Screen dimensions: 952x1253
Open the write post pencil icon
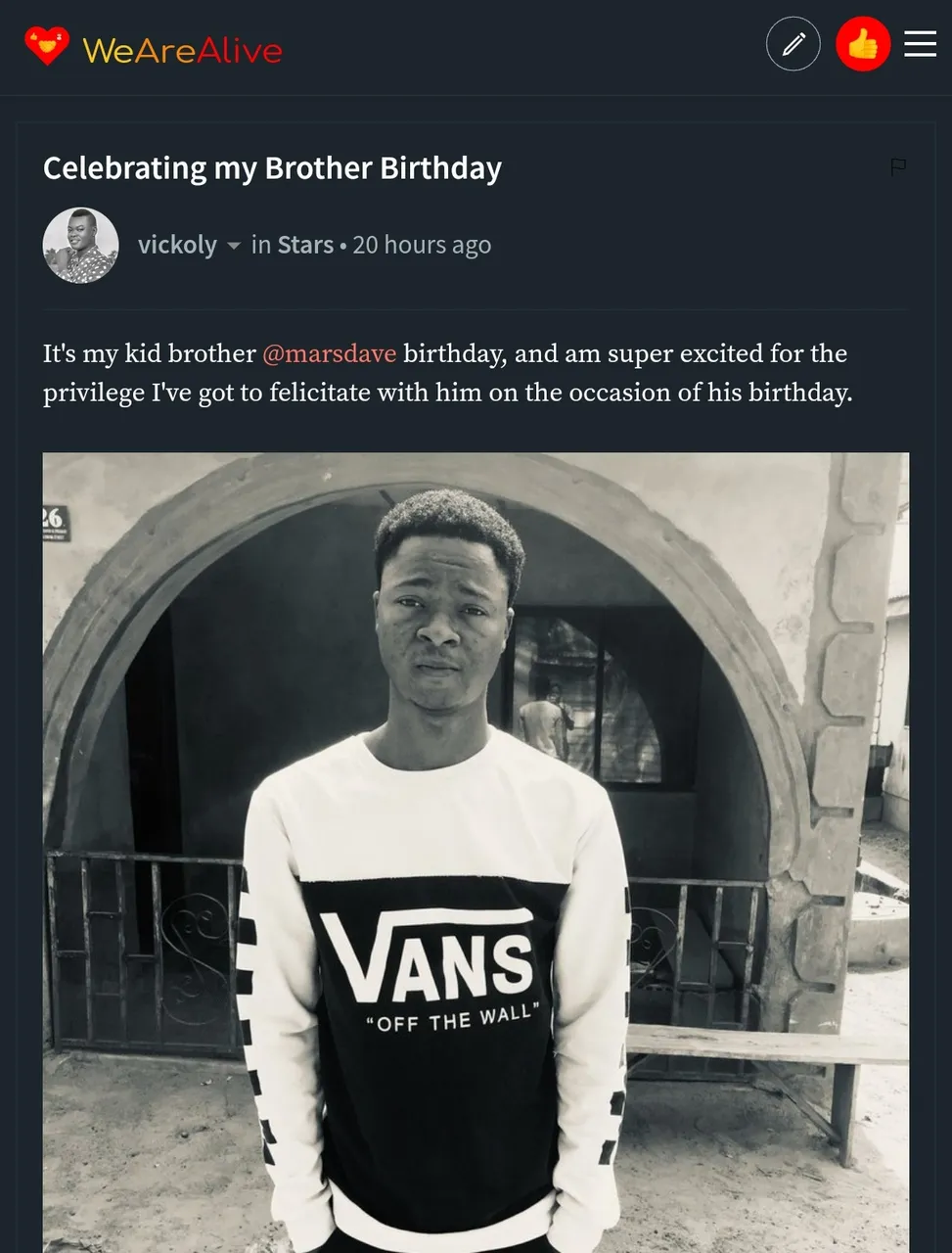click(793, 44)
